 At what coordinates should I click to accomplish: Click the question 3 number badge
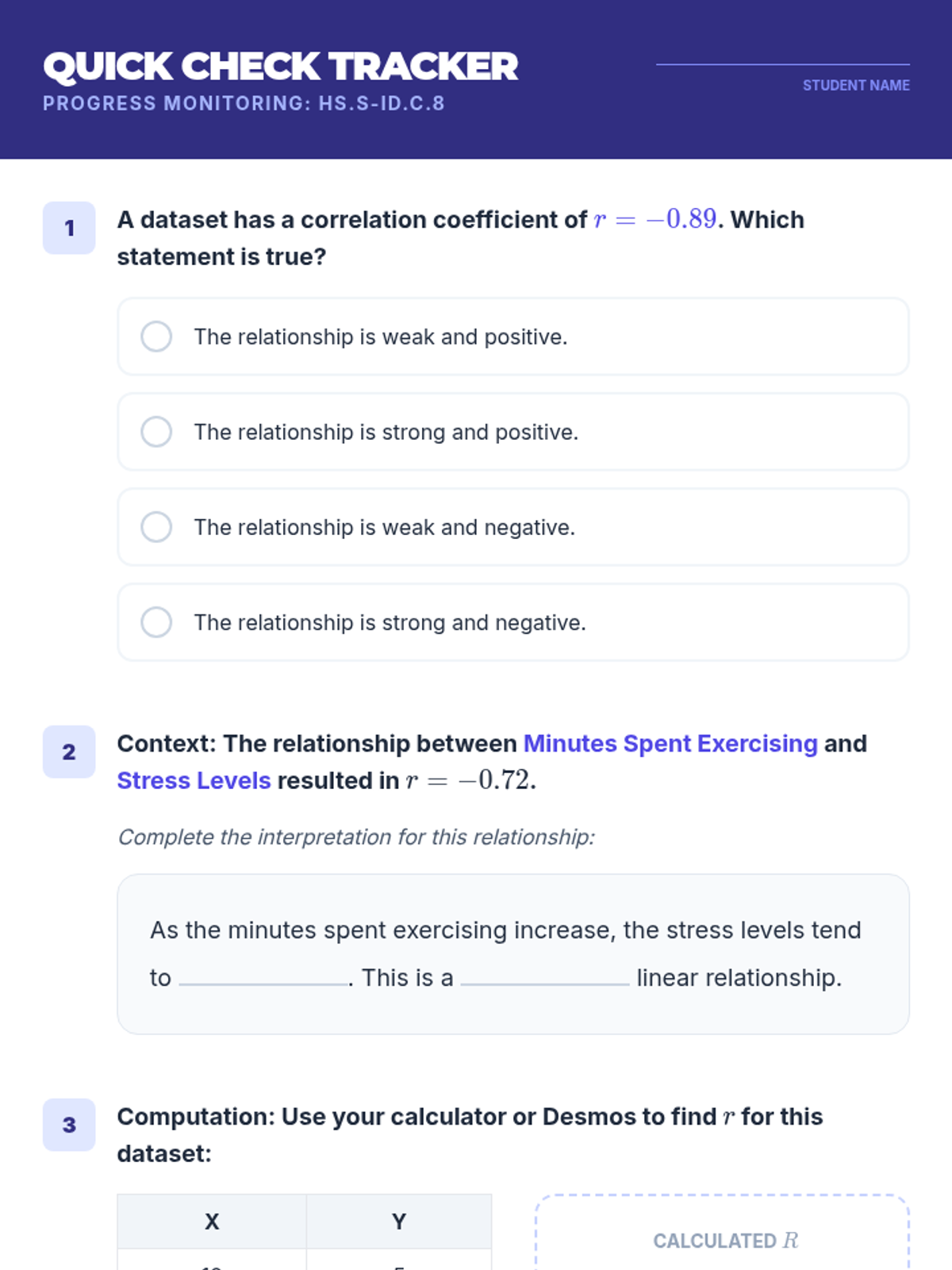(69, 1125)
